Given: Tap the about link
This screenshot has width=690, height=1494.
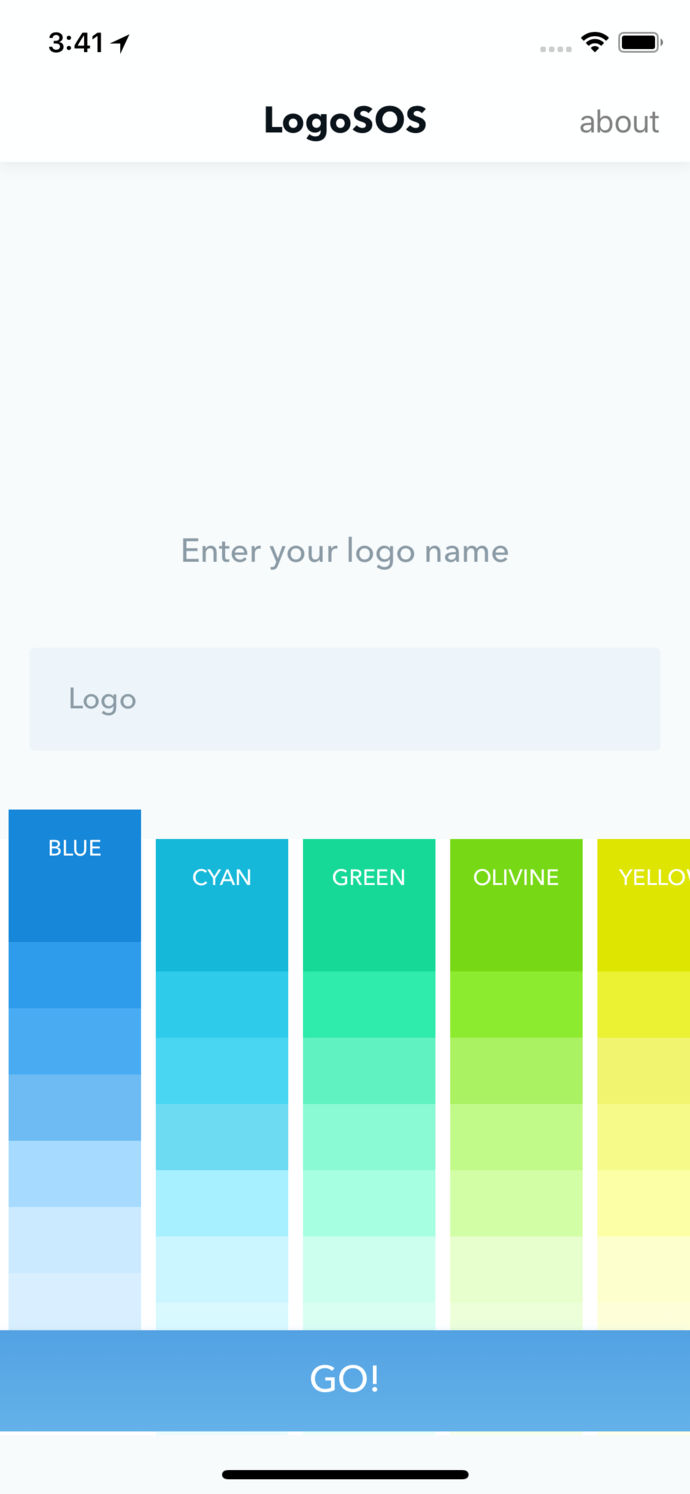Looking at the screenshot, I should coord(619,122).
